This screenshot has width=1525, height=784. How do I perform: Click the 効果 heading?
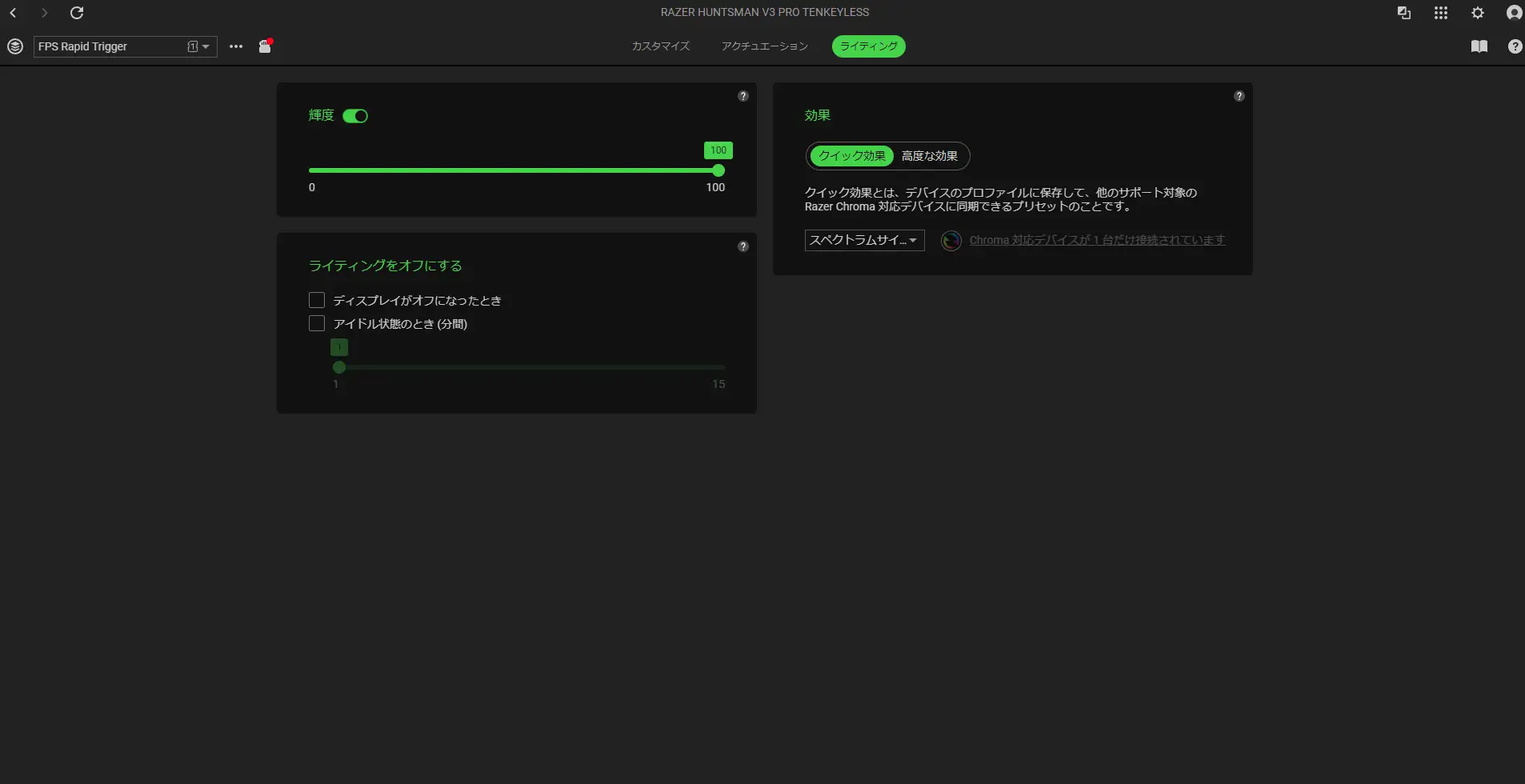[x=818, y=115]
